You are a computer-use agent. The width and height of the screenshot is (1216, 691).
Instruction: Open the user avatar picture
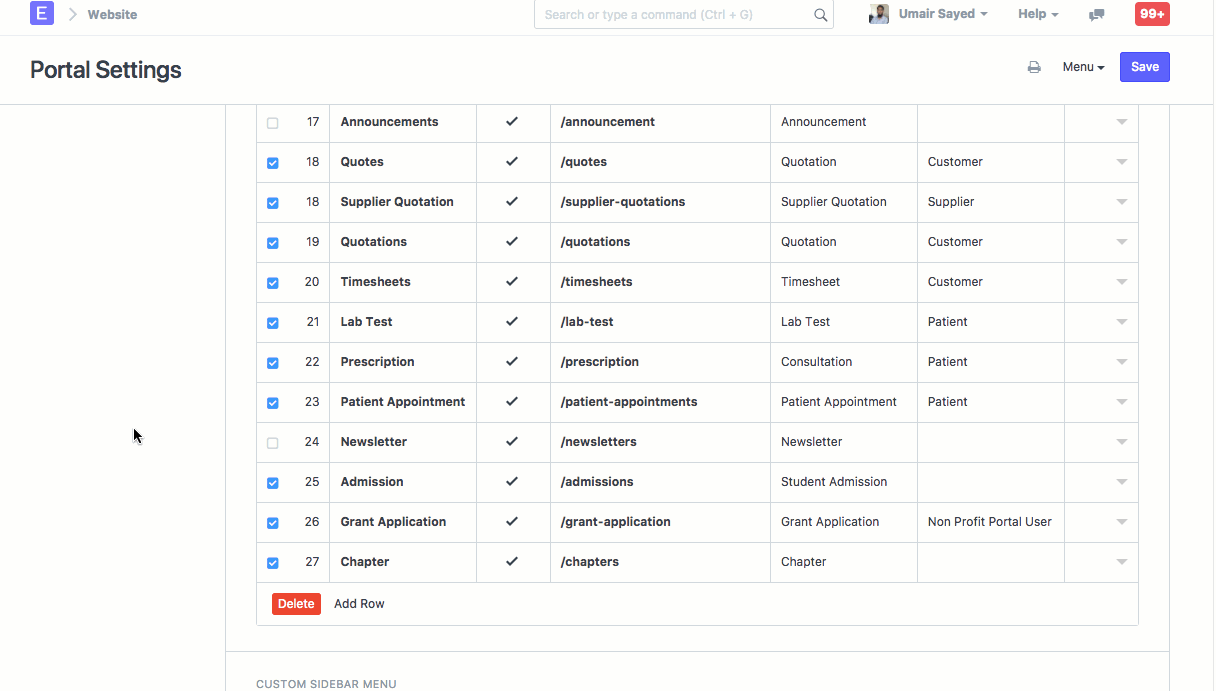pos(879,14)
